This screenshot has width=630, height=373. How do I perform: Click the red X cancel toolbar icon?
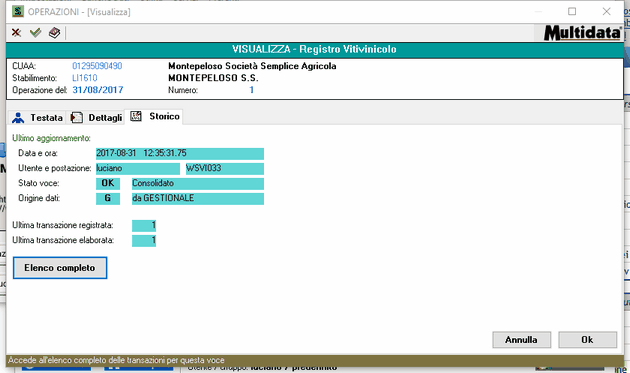click(x=16, y=33)
